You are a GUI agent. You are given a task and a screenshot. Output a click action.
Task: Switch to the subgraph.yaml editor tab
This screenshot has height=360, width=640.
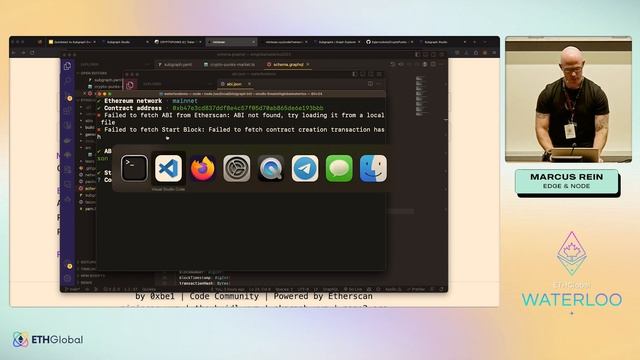pos(176,64)
